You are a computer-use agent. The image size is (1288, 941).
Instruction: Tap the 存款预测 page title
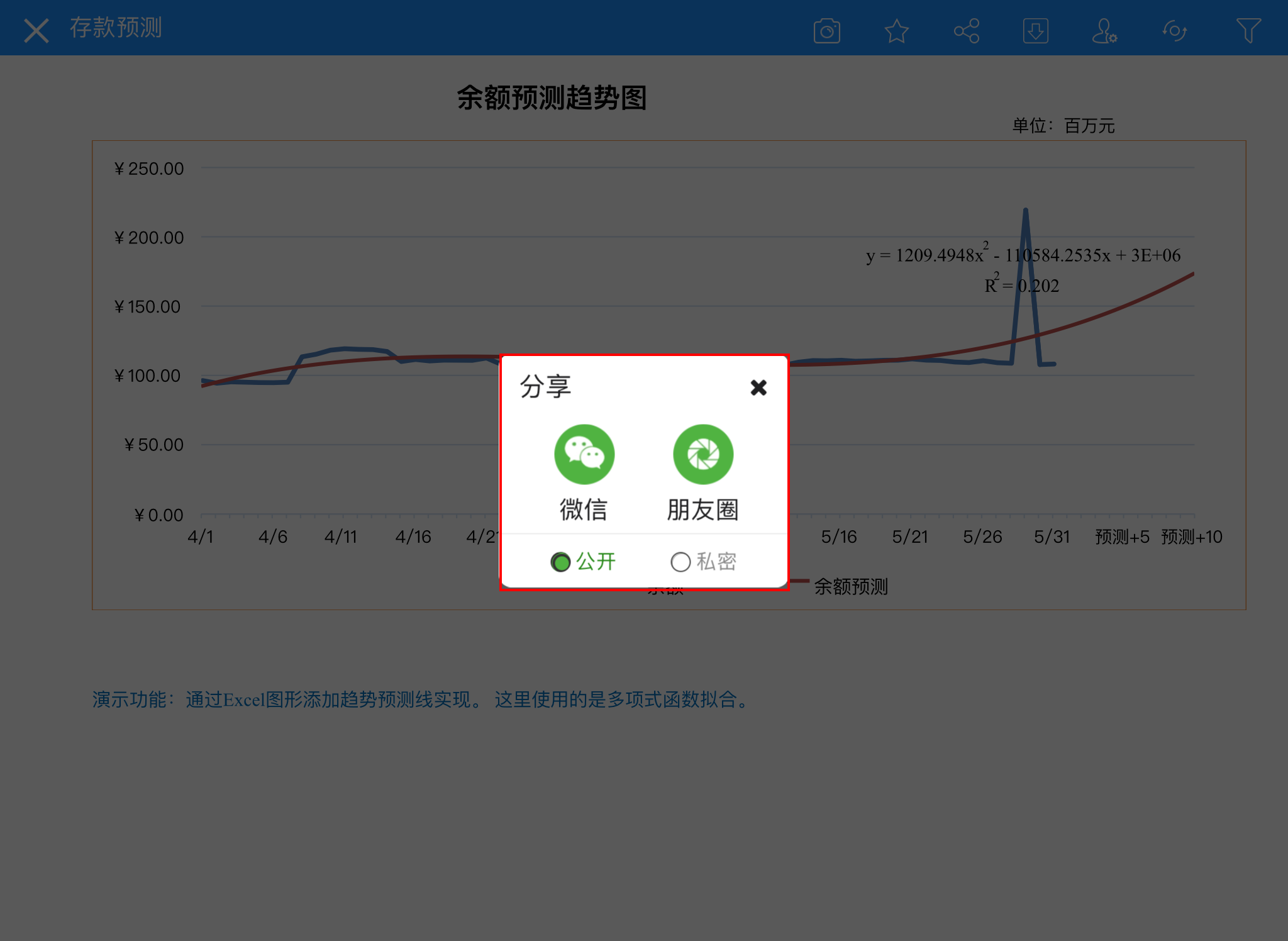tap(116, 28)
